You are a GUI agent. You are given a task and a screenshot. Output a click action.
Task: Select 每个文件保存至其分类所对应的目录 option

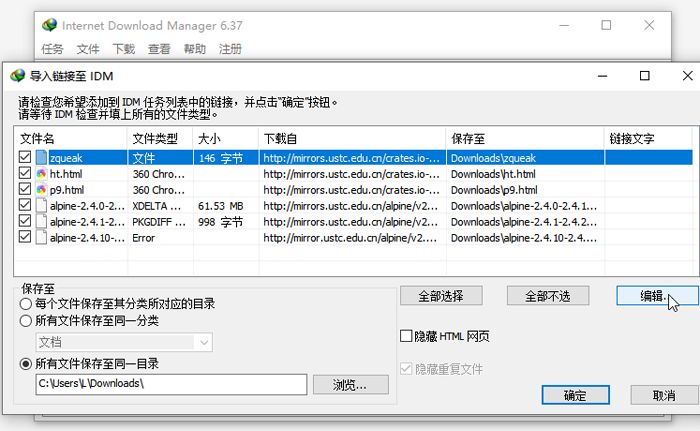pos(26,304)
